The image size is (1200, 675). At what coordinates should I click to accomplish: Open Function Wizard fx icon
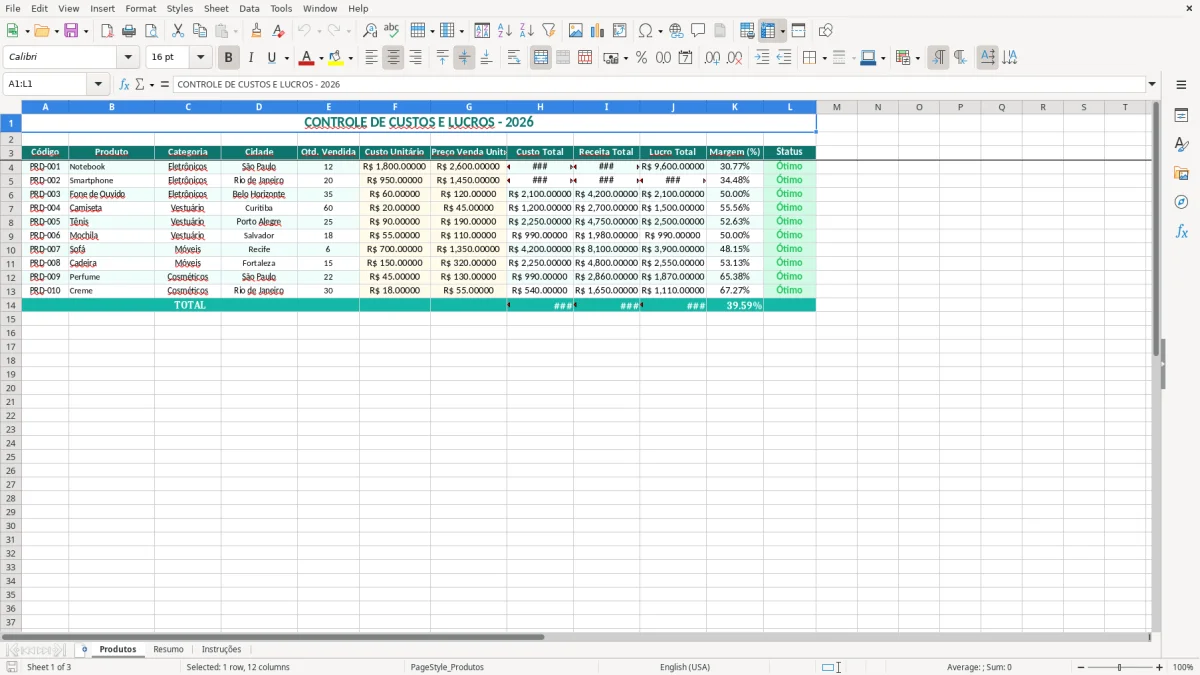(x=124, y=84)
